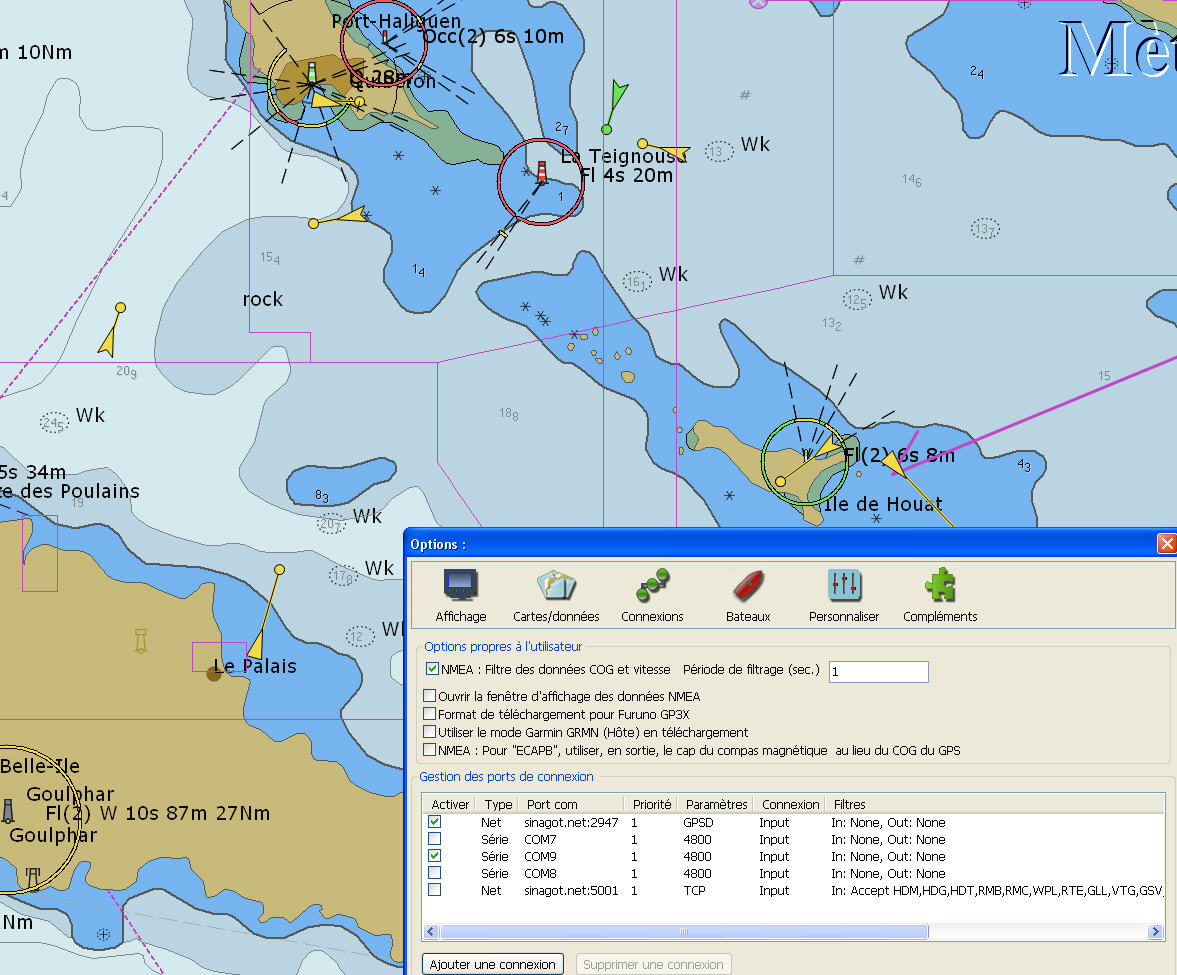The image size is (1177, 975).
Task: Switch to the Bateaux section
Action: (x=748, y=586)
